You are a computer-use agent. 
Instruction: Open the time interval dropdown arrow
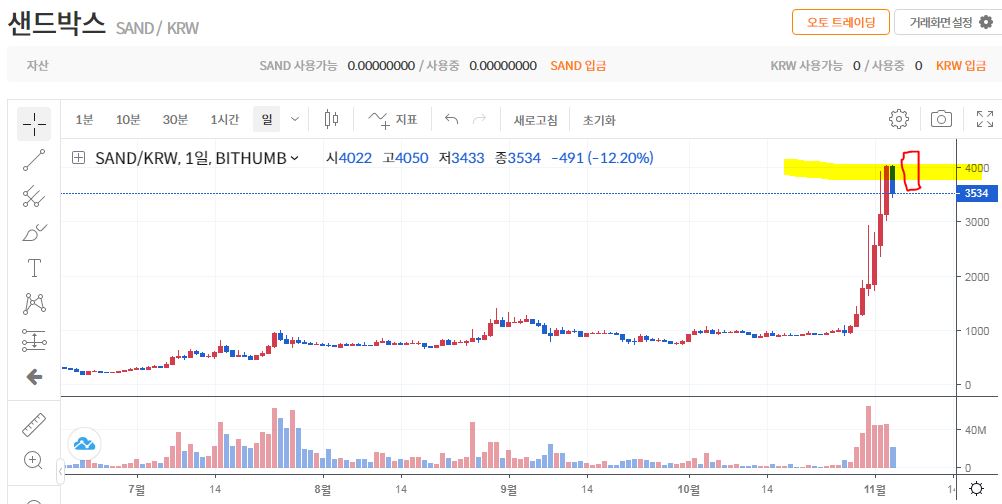pos(295,119)
